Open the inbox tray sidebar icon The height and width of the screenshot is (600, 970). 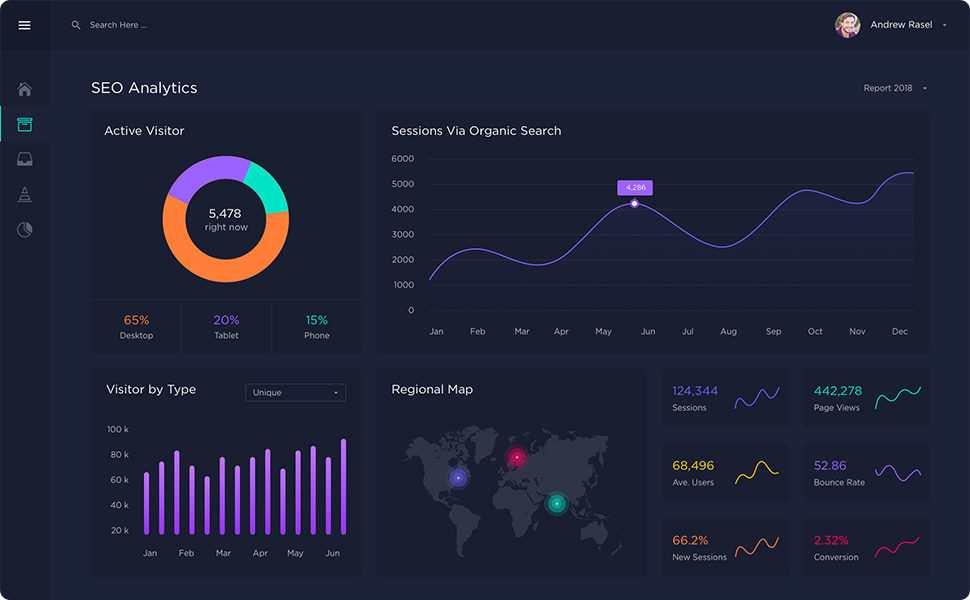pyautogui.click(x=25, y=159)
